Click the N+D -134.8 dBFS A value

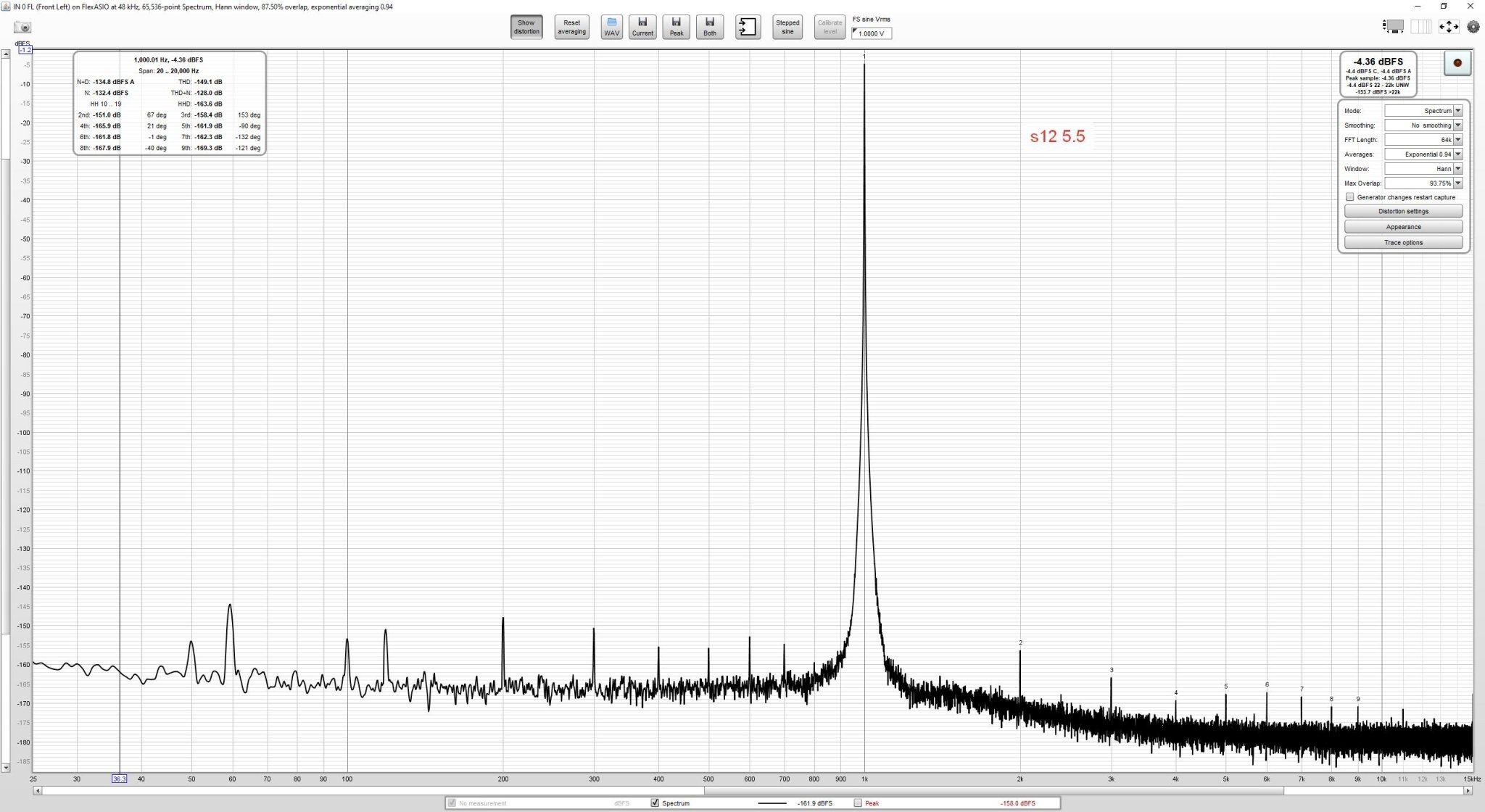pos(114,82)
